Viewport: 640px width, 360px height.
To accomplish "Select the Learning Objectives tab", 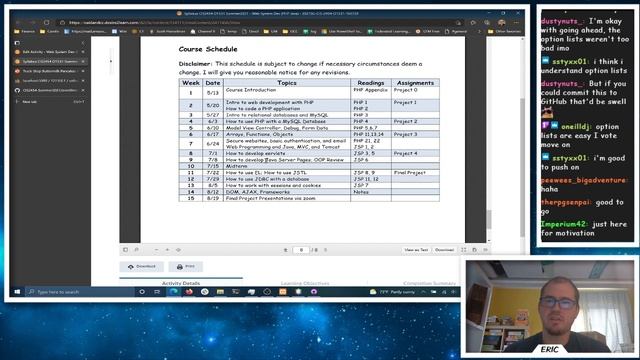I will click(304, 283).
